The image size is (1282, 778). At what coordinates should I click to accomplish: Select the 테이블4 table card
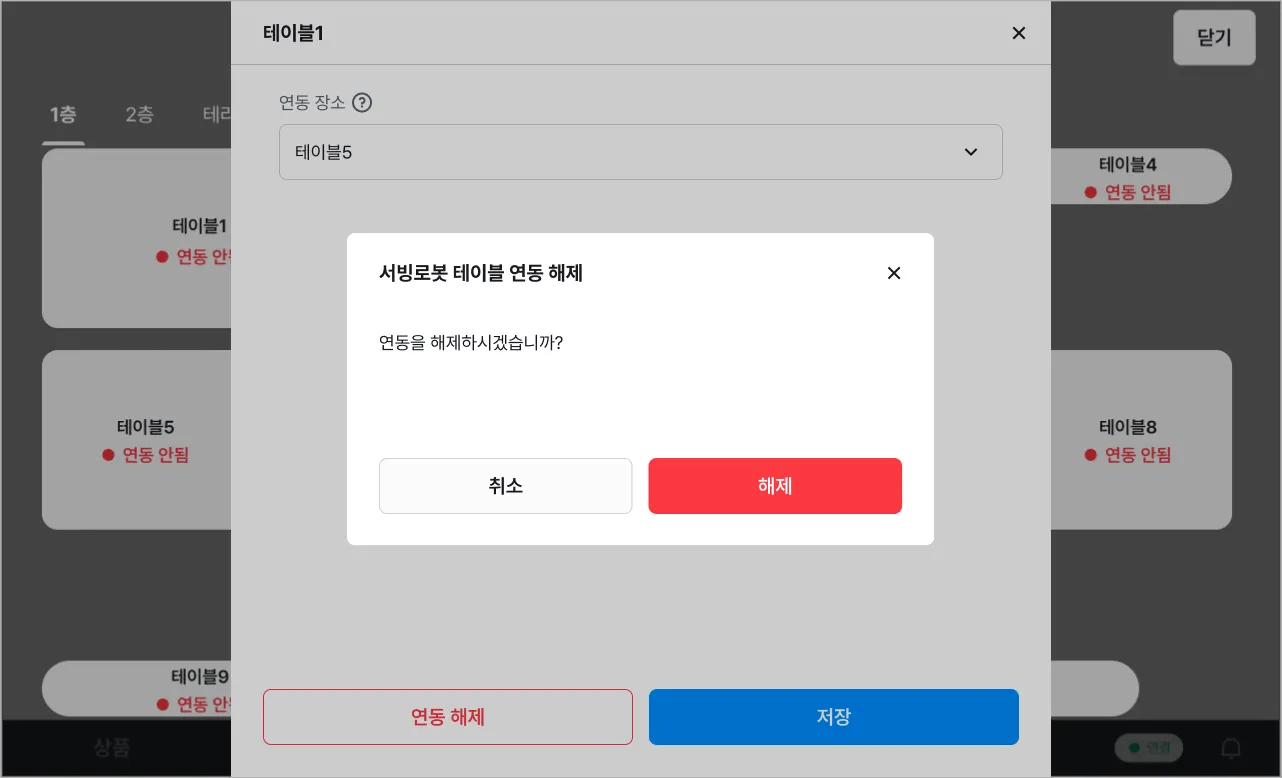(1140, 177)
